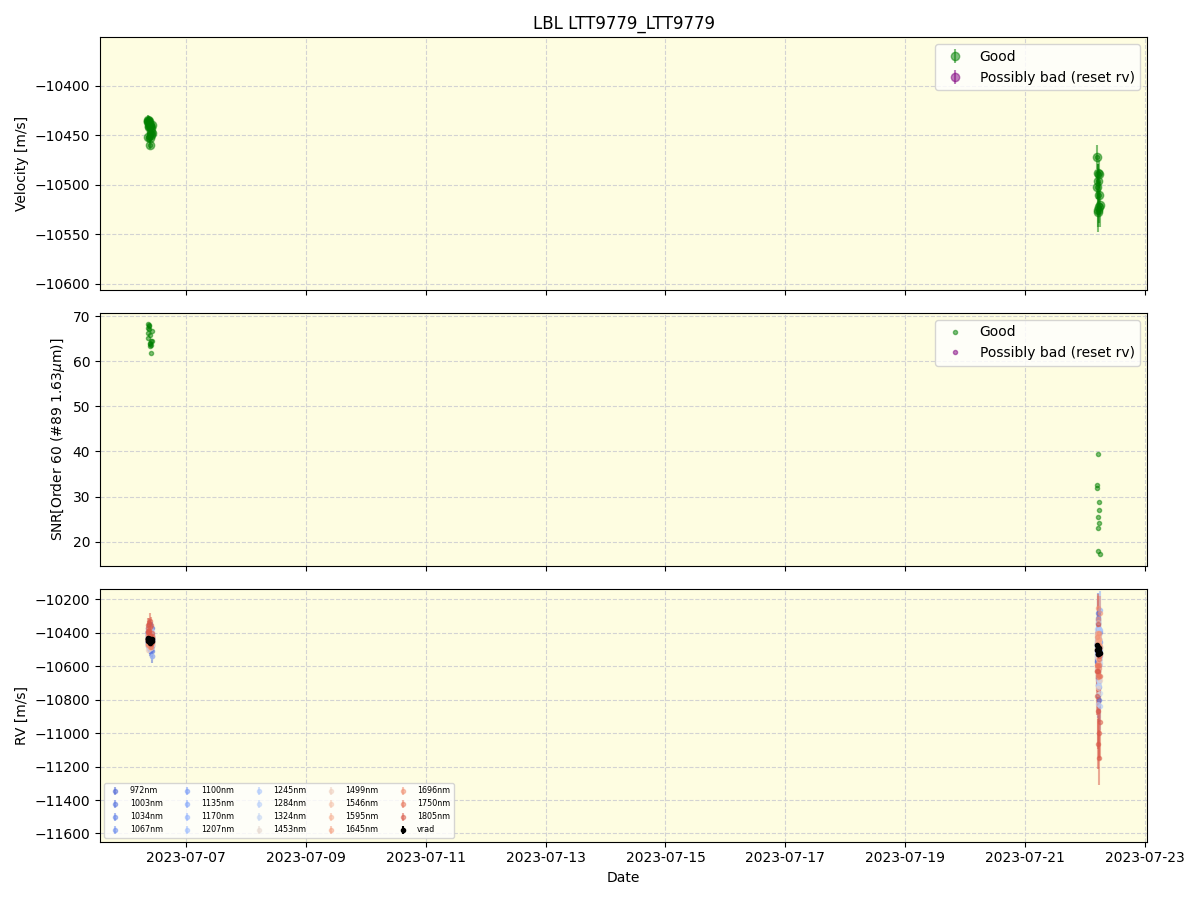
Task: Click the 2023-07-11 date tick label
Action: pyautogui.click(x=426, y=856)
